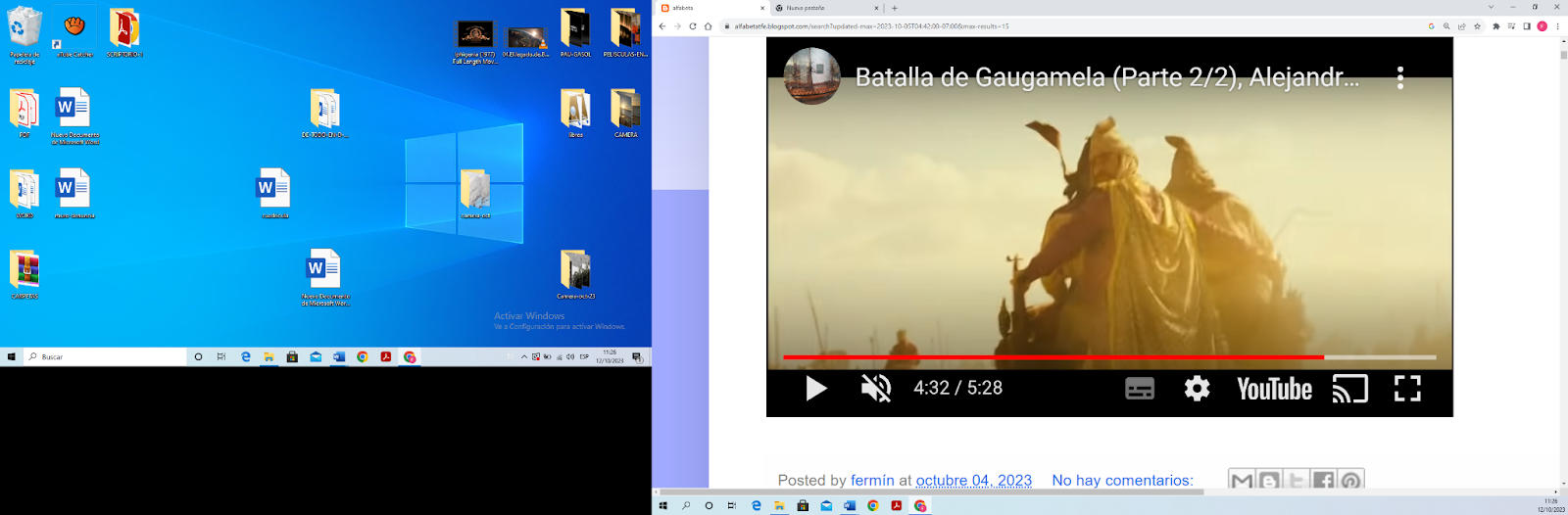Open the Chrome extensions puzzle icon
Screen dimensions: 1568x515
click(1496, 26)
